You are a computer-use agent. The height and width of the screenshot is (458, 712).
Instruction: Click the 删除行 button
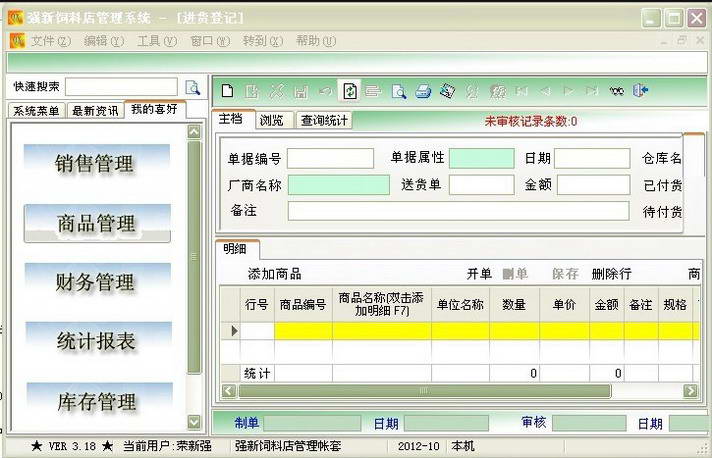(611, 274)
